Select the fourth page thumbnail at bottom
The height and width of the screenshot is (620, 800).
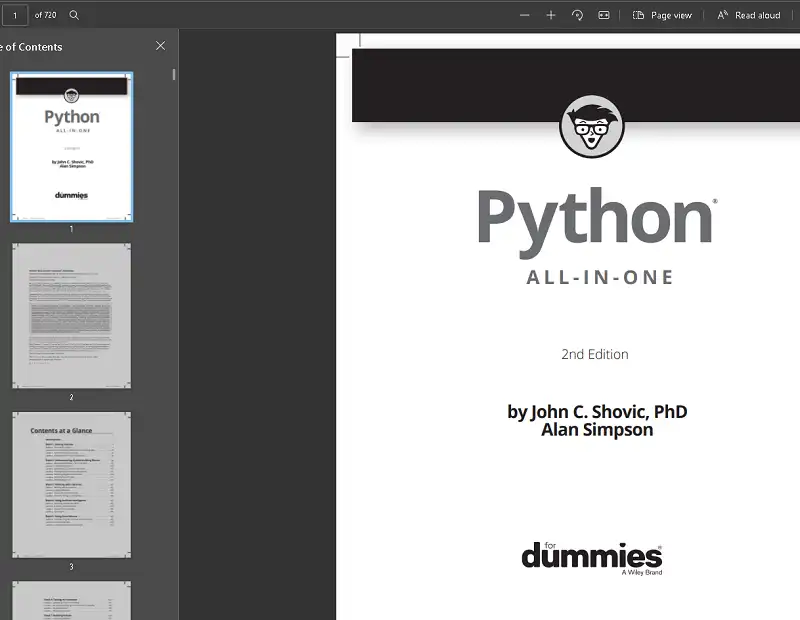tap(71, 600)
